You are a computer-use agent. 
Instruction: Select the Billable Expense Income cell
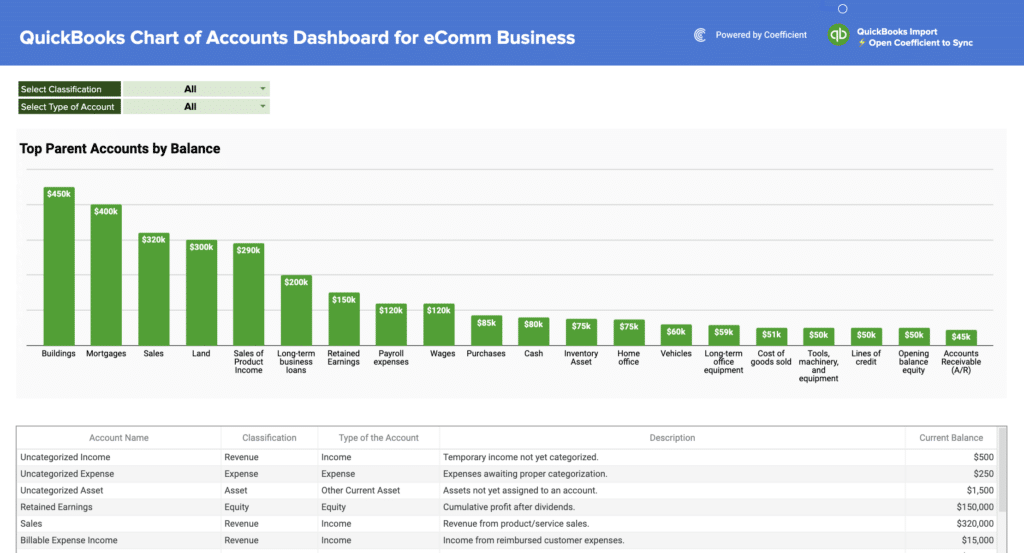(x=119, y=541)
